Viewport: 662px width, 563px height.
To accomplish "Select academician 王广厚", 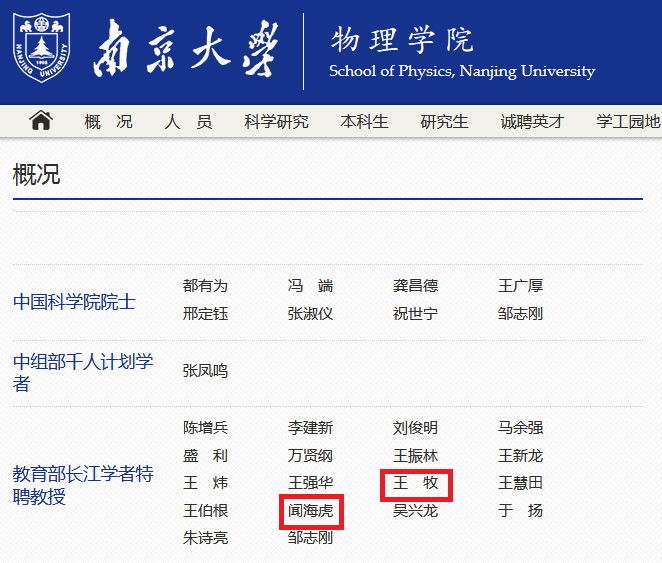I will [520, 286].
